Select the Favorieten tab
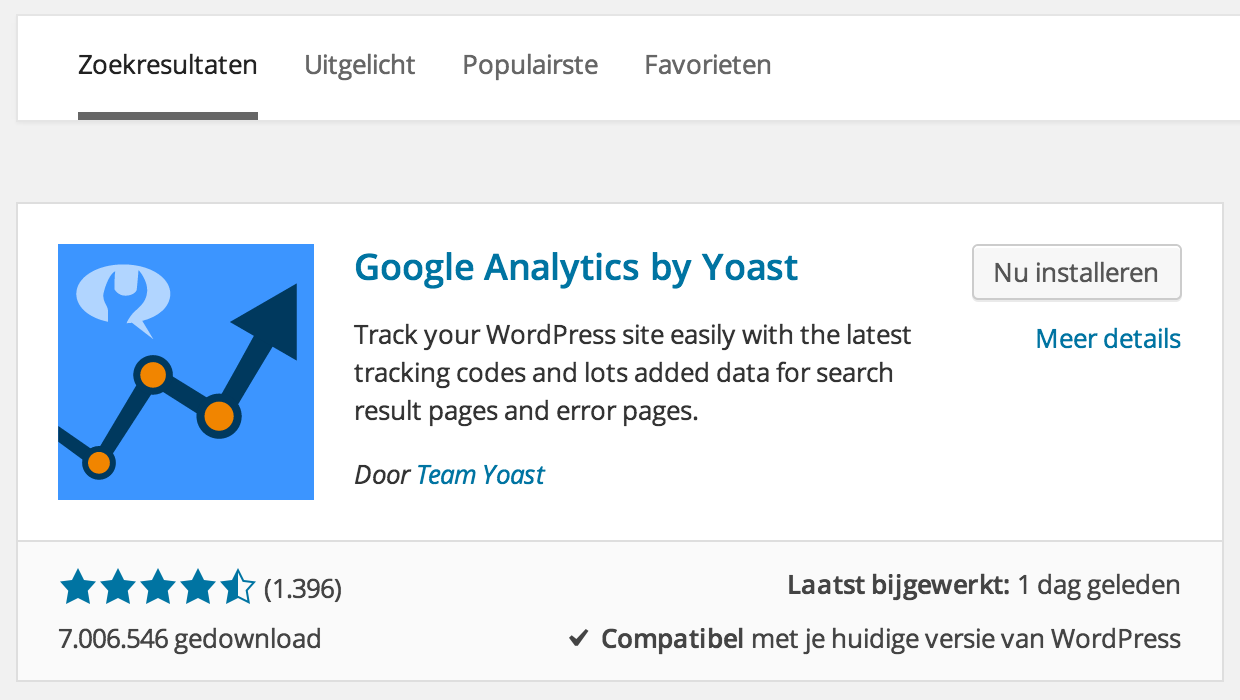The width and height of the screenshot is (1240, 700). click(x=707, y=64)
